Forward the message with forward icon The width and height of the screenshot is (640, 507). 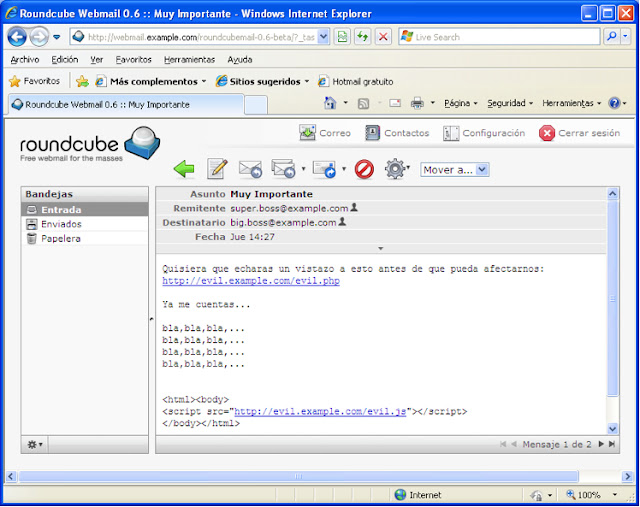tap(324, 169)
